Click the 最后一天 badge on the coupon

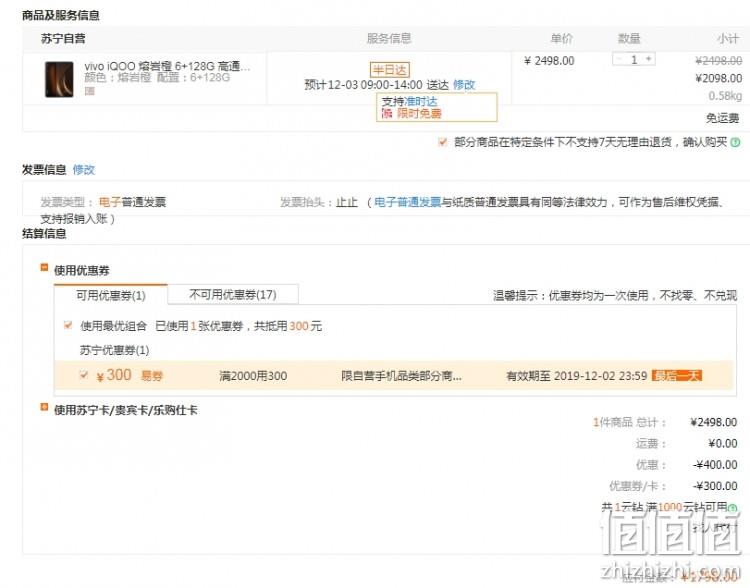pos(677,376)
